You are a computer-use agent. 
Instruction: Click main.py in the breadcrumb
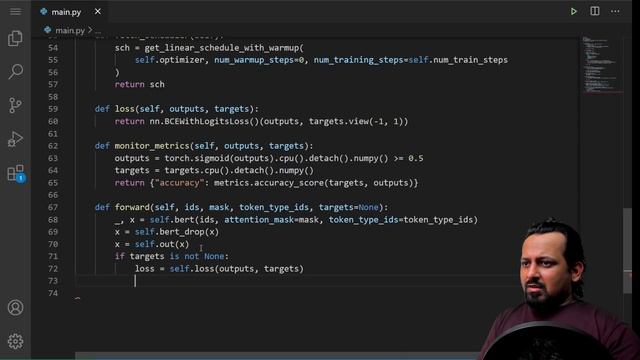point(70,30)
